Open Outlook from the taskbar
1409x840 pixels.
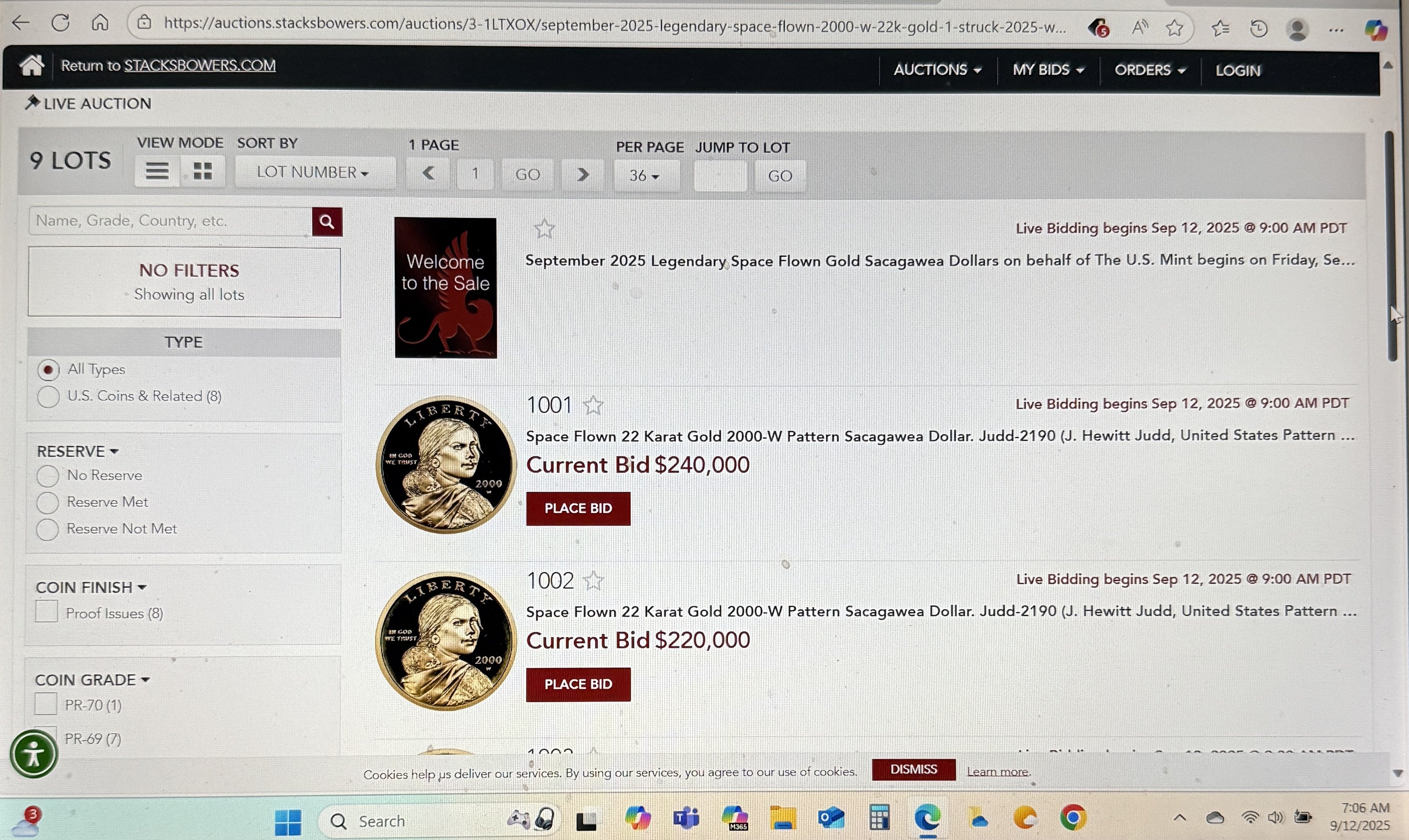pyautogui.click(x=830, y=818)
